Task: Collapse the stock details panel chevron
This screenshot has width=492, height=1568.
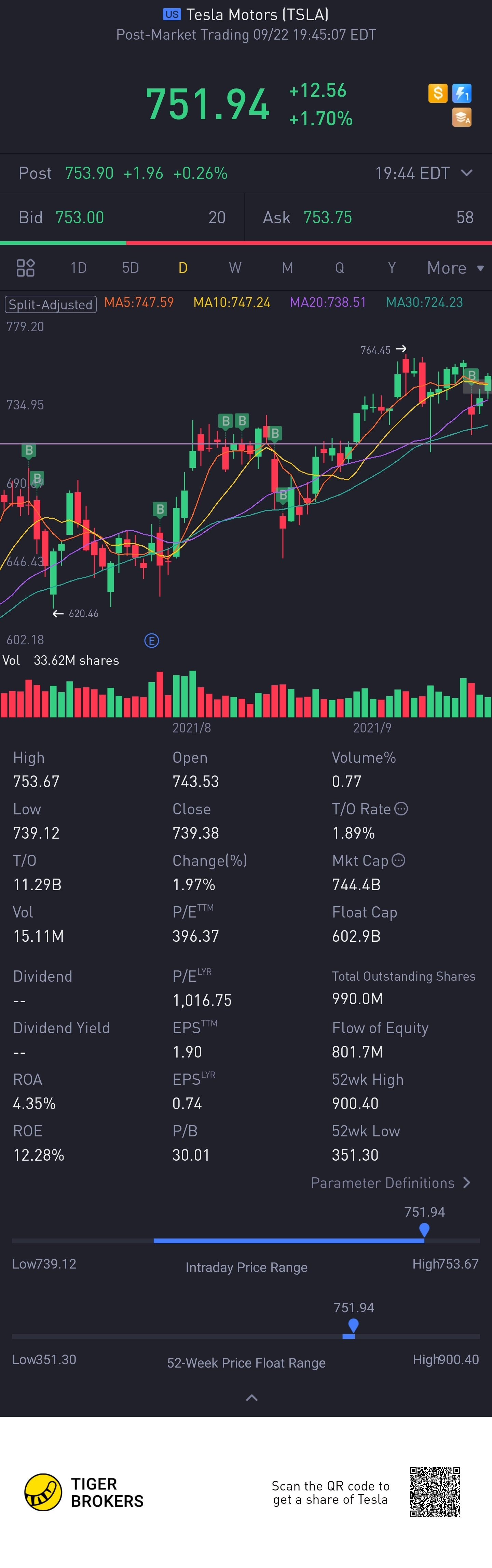Action: click(251, 1398)
